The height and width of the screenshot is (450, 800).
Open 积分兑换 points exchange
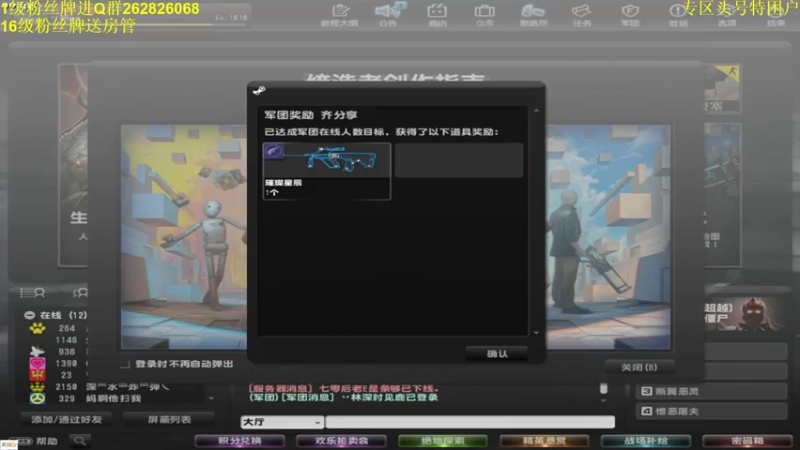coord(240,441)
